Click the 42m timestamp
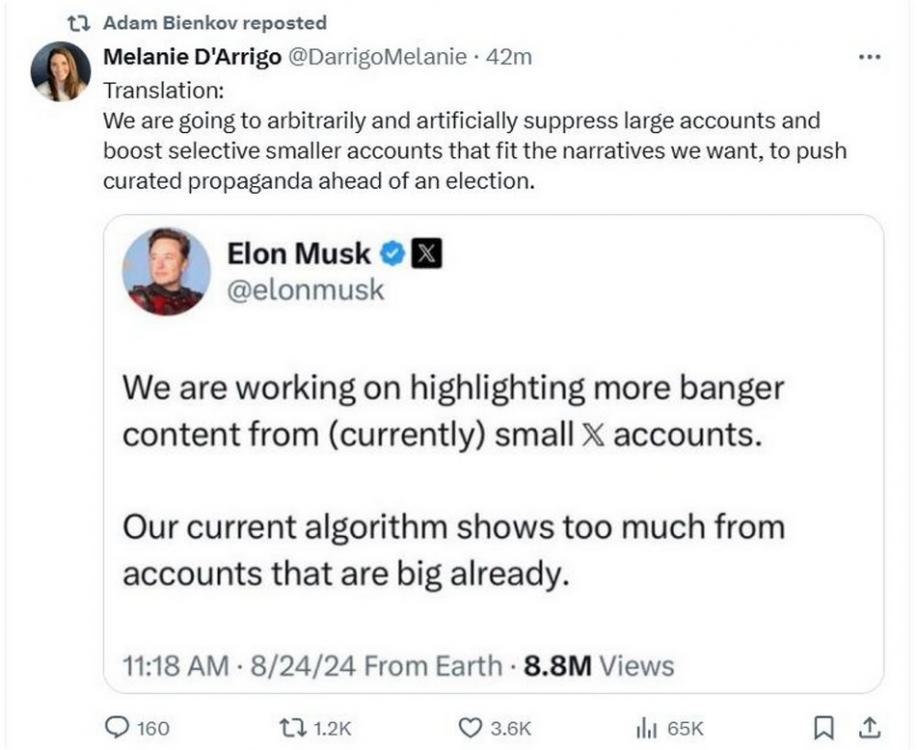 (508, 57)
